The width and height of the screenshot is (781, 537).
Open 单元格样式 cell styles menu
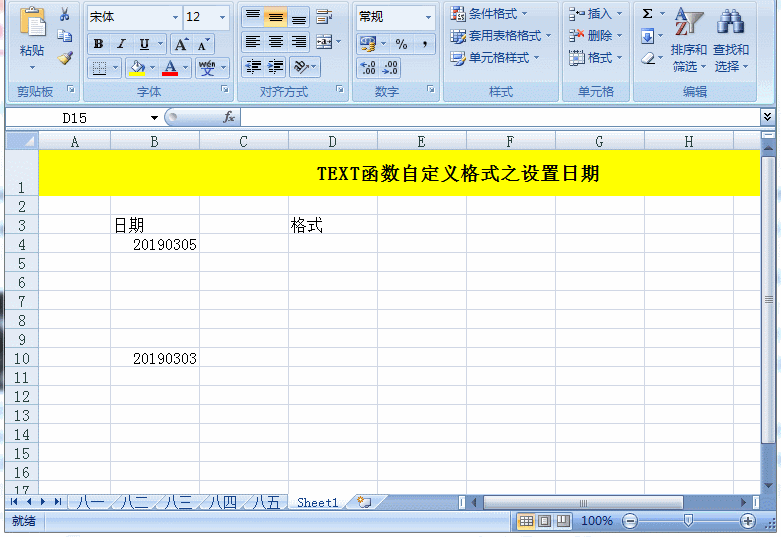point(495,58)
